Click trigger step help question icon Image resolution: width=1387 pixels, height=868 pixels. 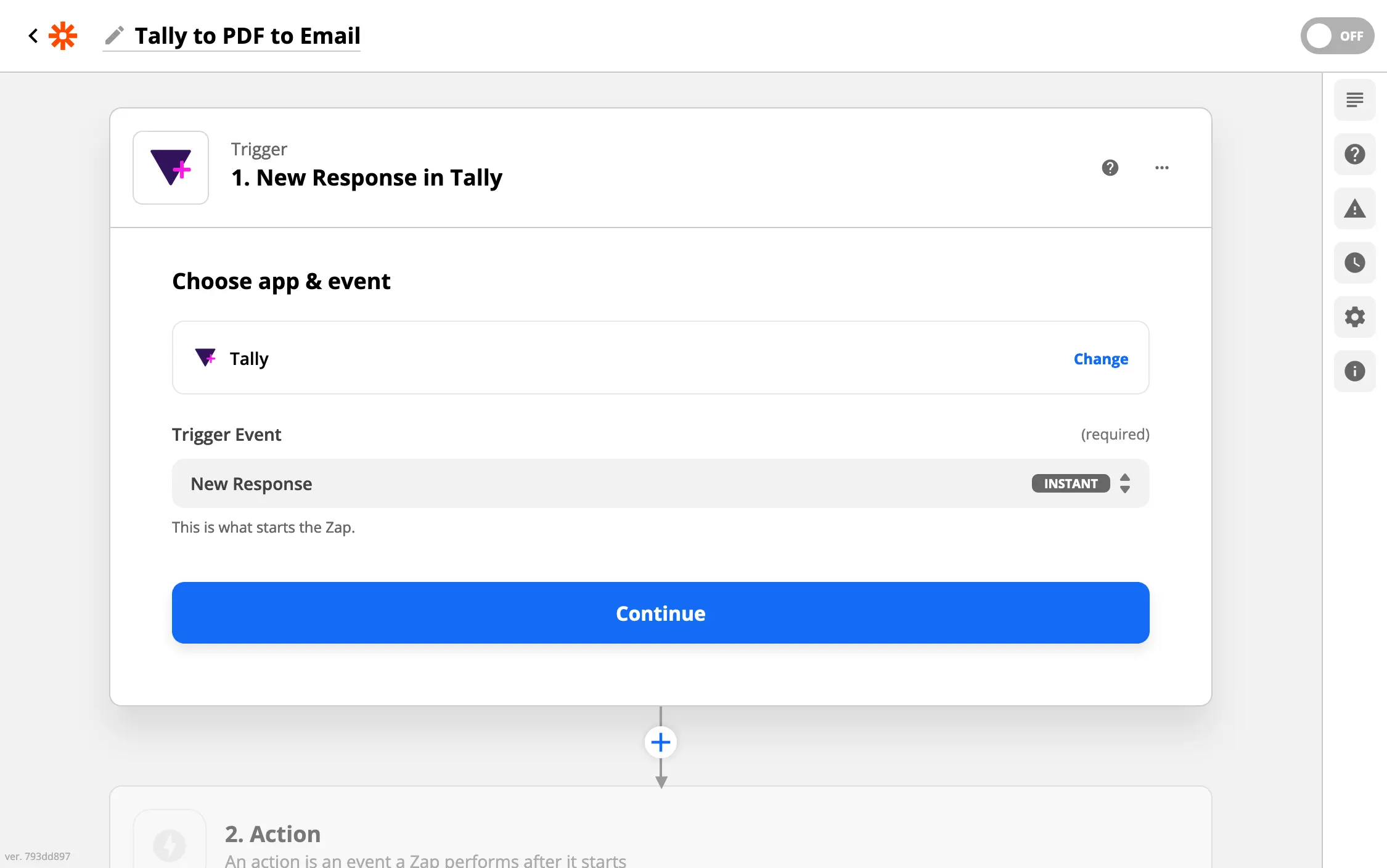coord(1110,168)
